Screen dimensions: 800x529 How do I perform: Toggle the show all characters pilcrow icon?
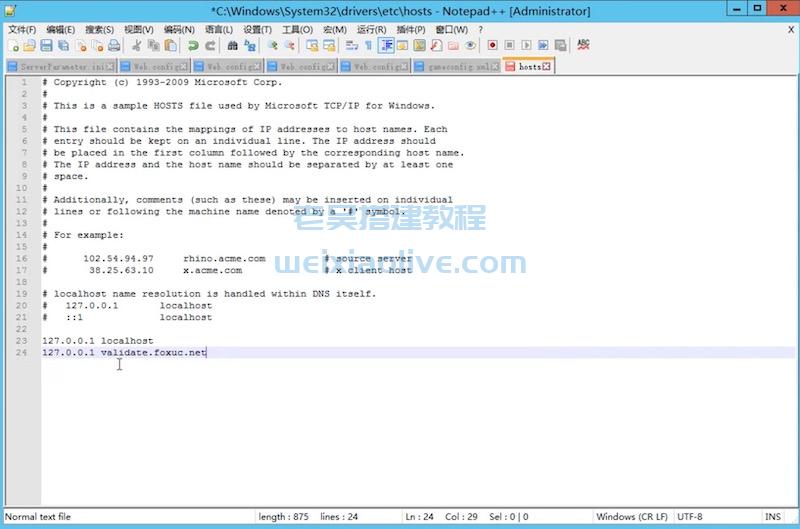pos(368,46)
